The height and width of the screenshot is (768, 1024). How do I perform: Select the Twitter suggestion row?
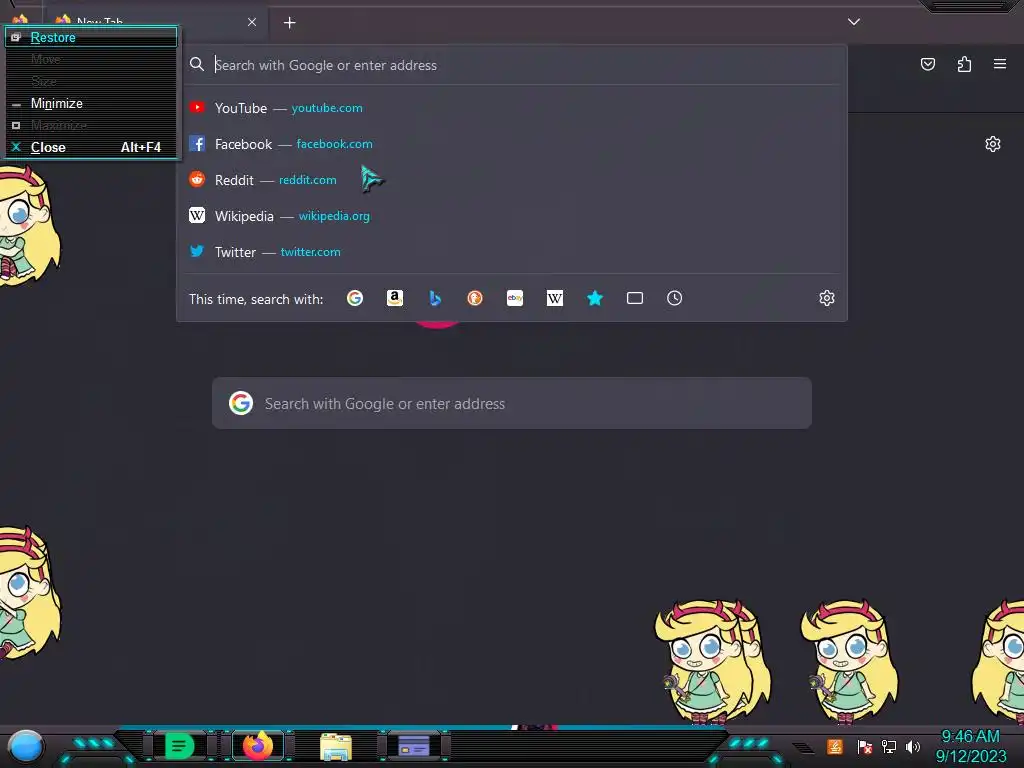[x=513, y=251]
